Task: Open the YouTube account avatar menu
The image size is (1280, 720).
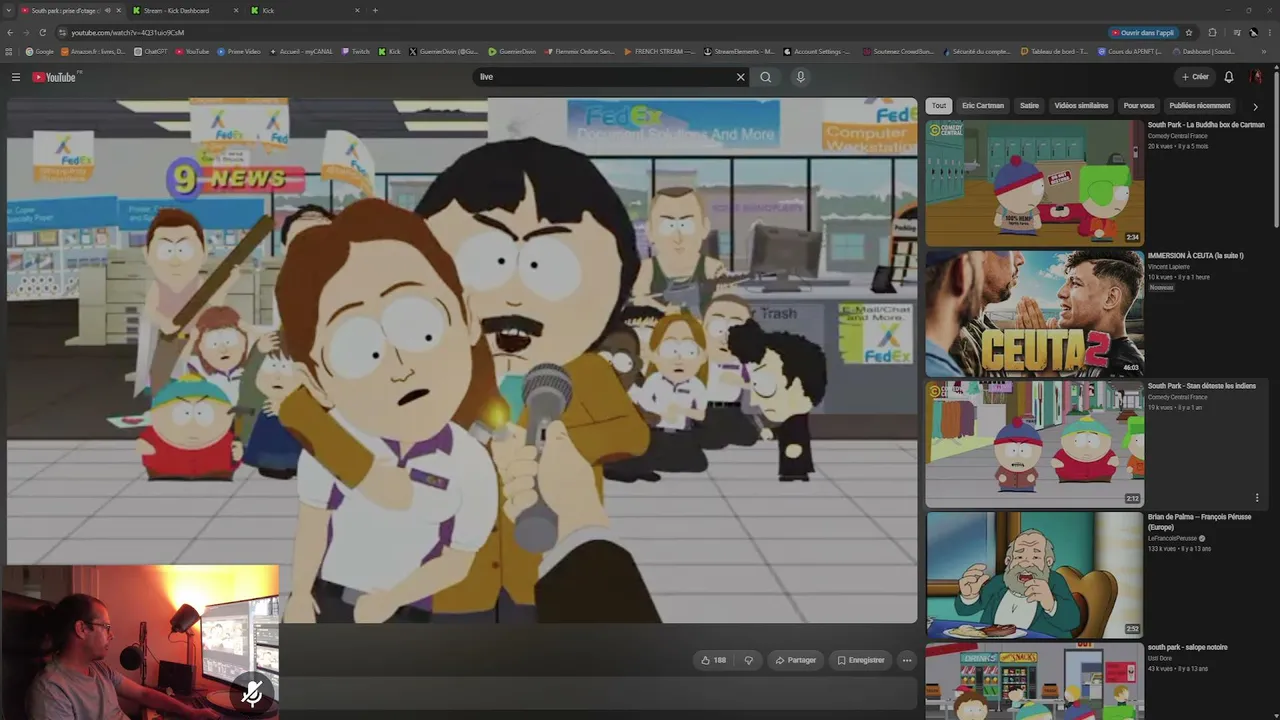Action: pos(1257,77)
